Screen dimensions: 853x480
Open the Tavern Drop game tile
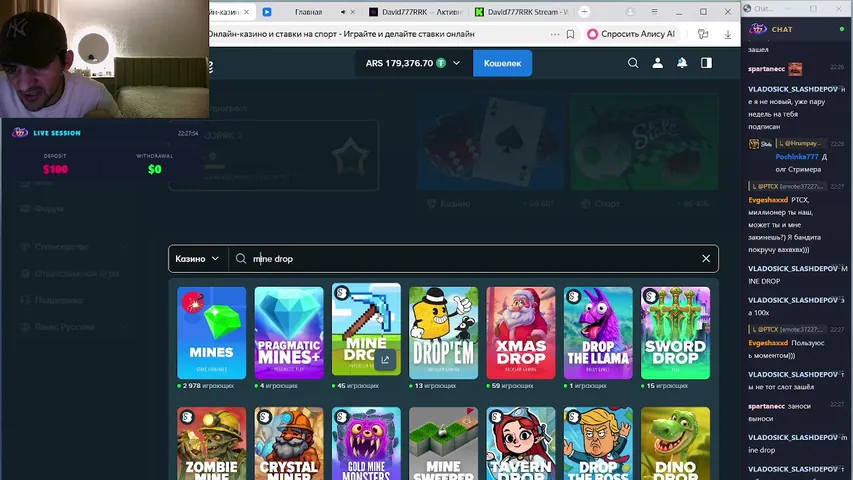(521, 444)
